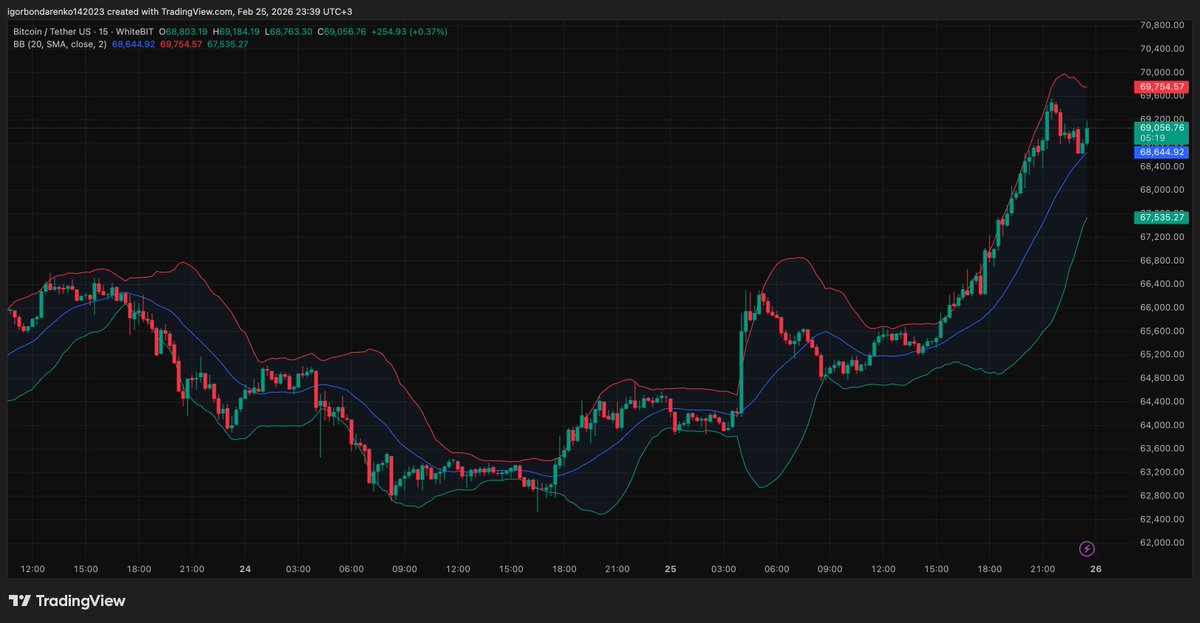Click the red upper band price label 69,754.57
Viewport: 1200px width, 623px height.
[1160, 88]
